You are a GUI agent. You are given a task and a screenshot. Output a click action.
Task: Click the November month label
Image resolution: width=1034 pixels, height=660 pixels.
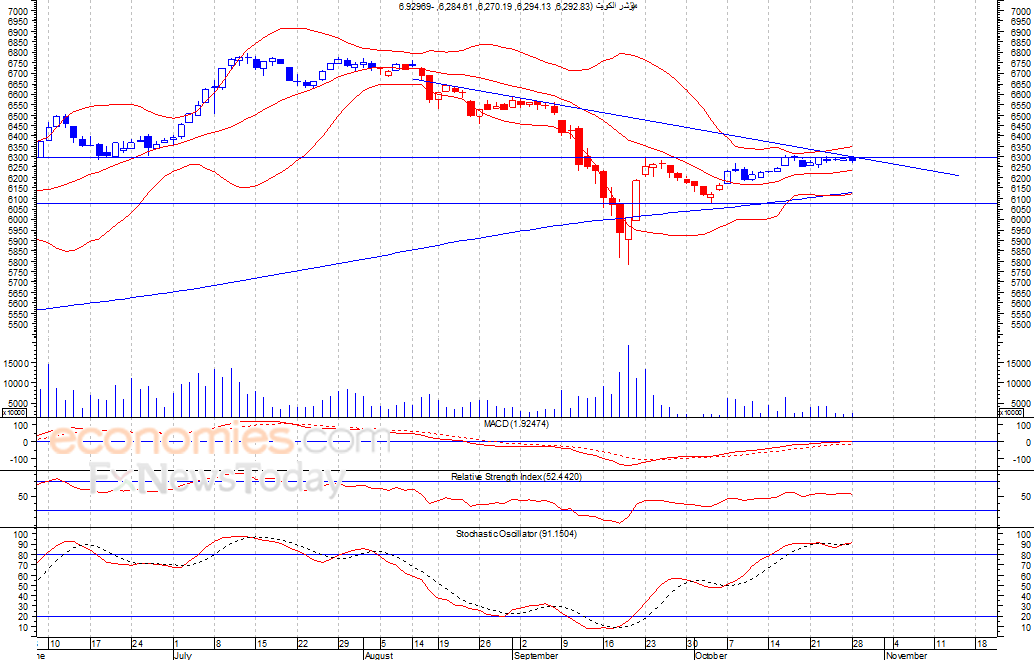pos(906,655)
